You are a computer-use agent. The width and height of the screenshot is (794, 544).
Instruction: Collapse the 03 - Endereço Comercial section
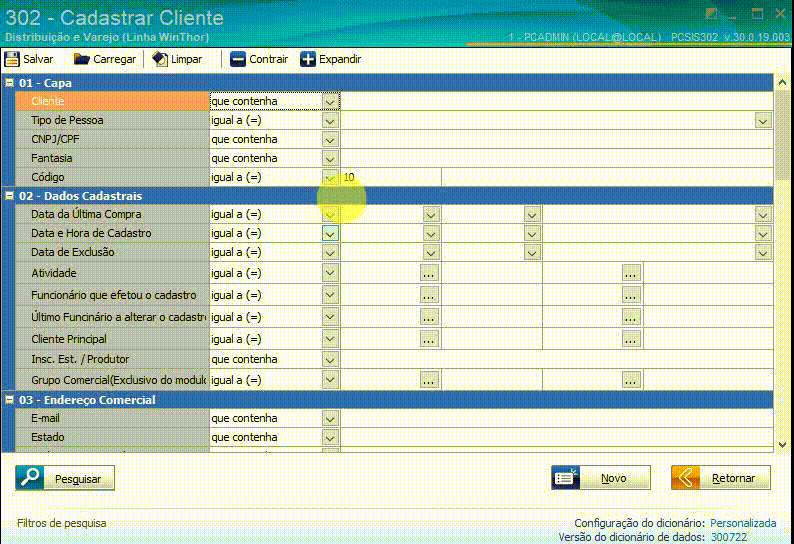click(9, 400)
